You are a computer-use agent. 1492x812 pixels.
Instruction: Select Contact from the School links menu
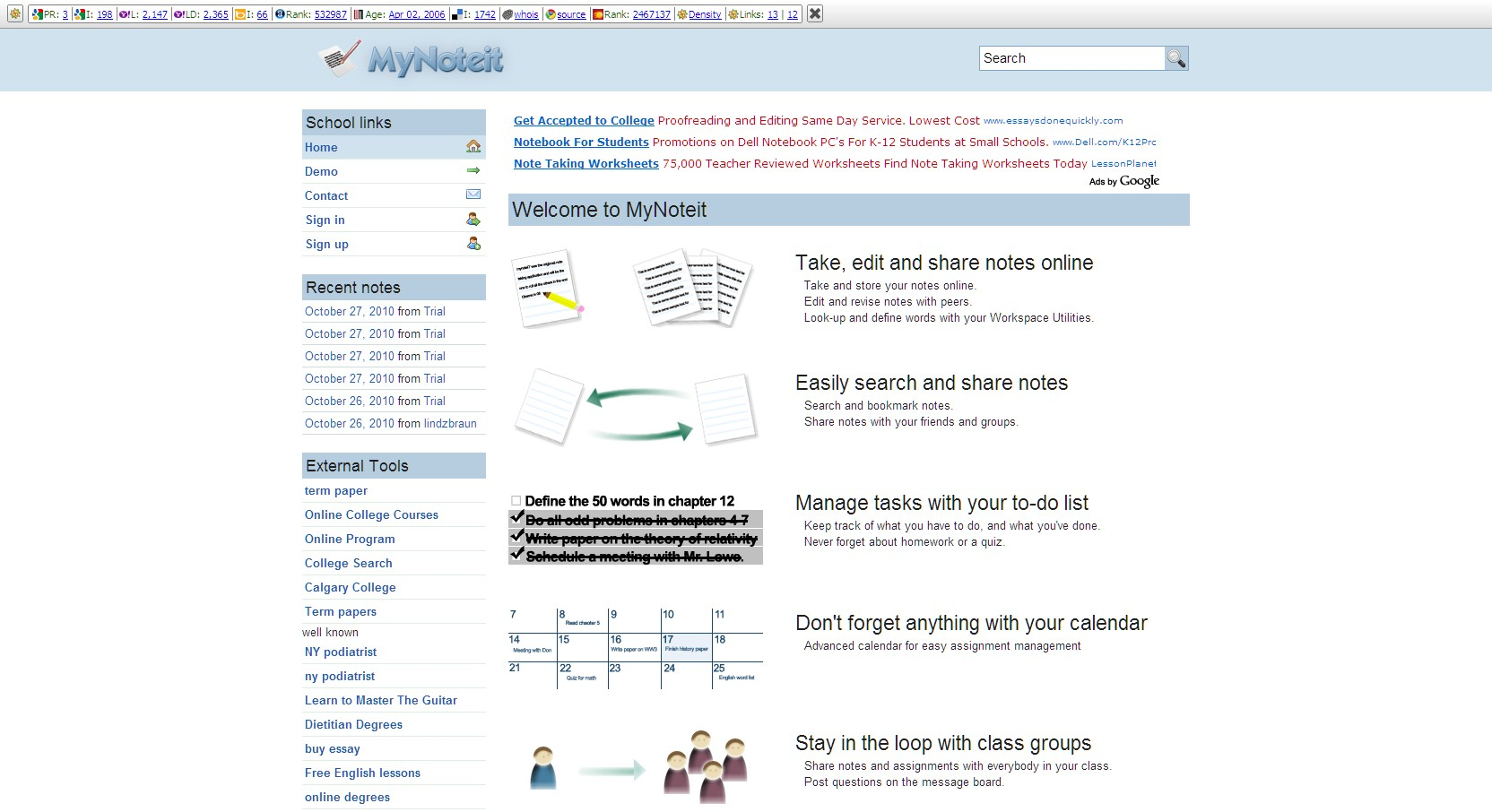(x=325, y=194)
